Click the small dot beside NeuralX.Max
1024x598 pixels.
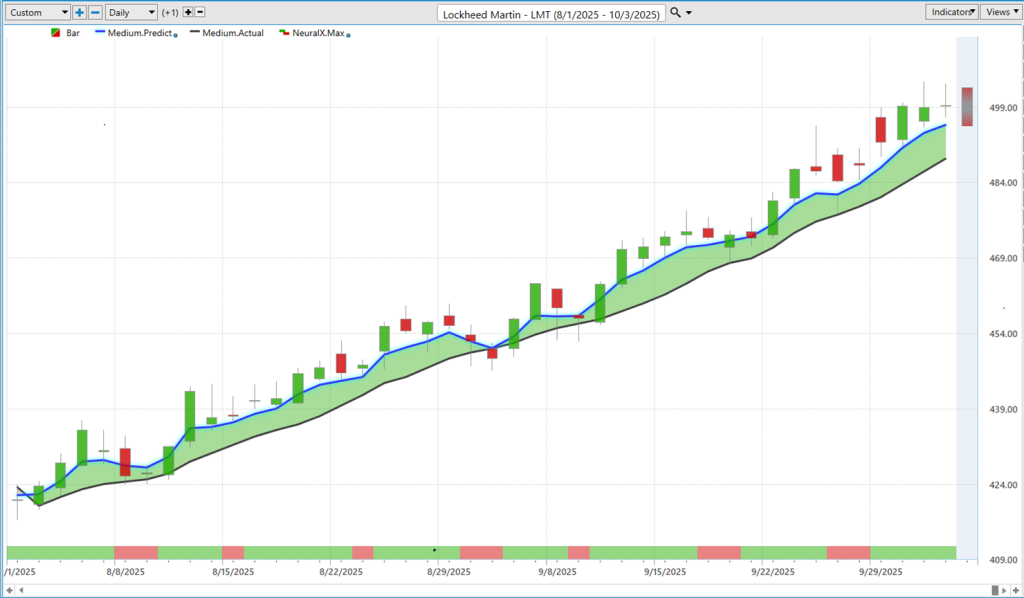point(348,35)
